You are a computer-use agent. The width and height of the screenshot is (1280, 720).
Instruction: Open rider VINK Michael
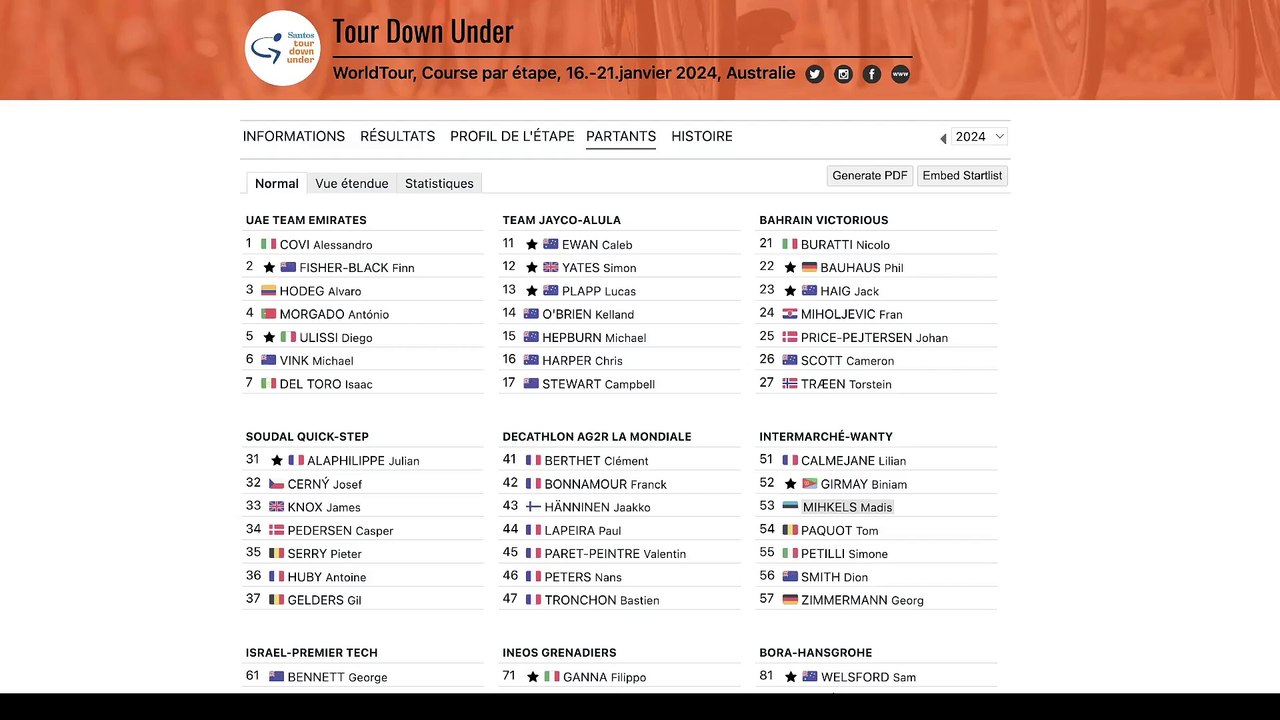pos(316,361)
